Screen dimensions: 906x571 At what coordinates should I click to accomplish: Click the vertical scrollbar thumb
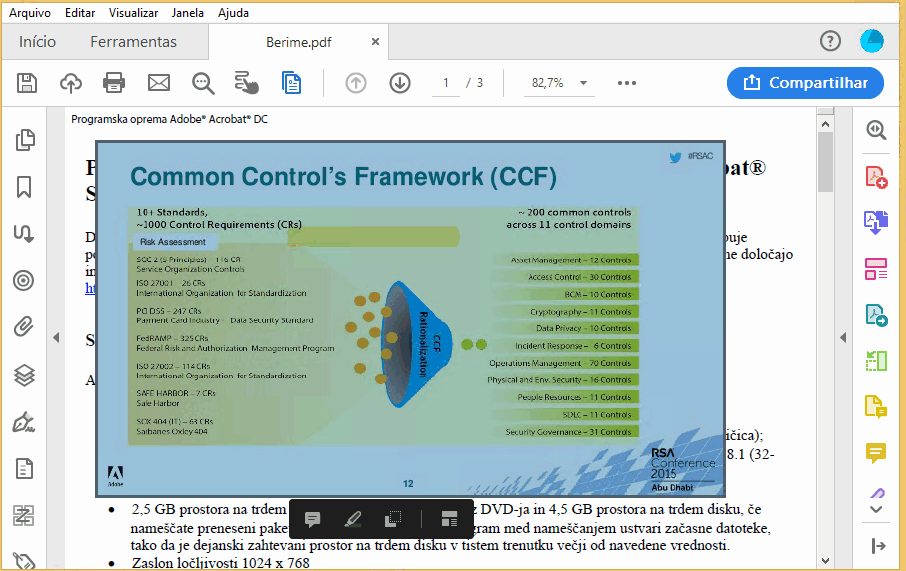pyautogui.click(x=825, y=162)
